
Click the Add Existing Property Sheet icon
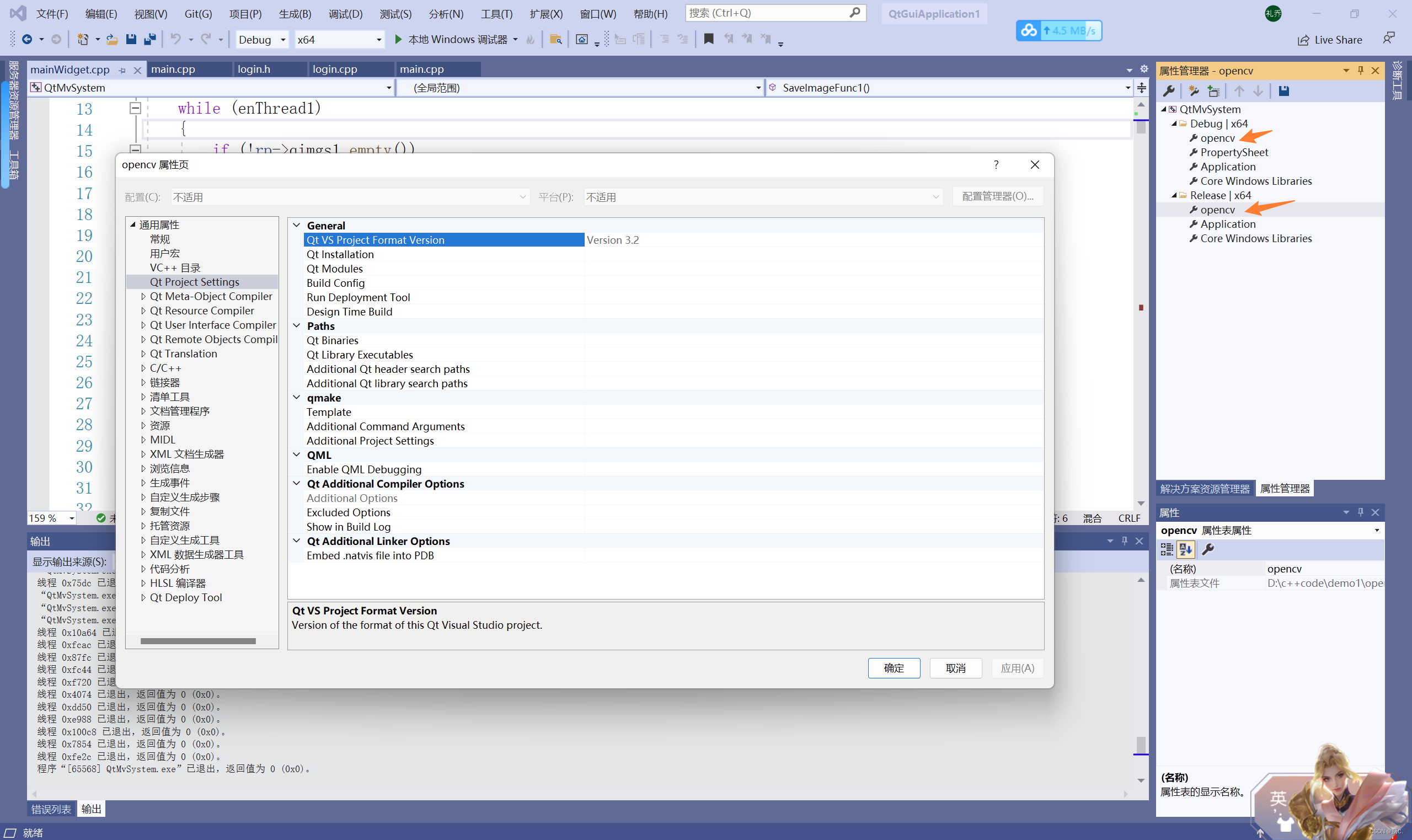pos(1213,91)
